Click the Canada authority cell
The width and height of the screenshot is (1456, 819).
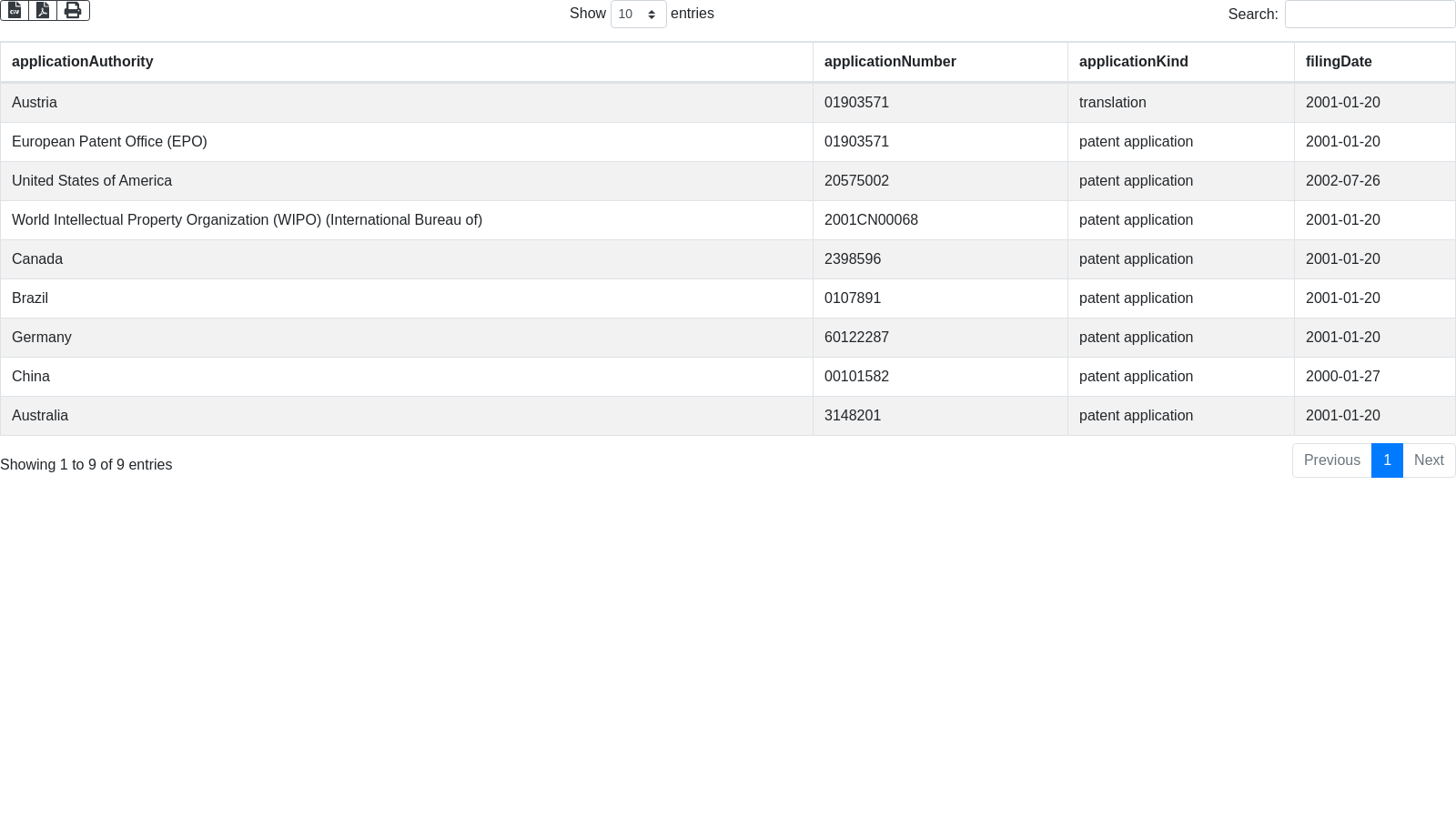pos(37,259)
